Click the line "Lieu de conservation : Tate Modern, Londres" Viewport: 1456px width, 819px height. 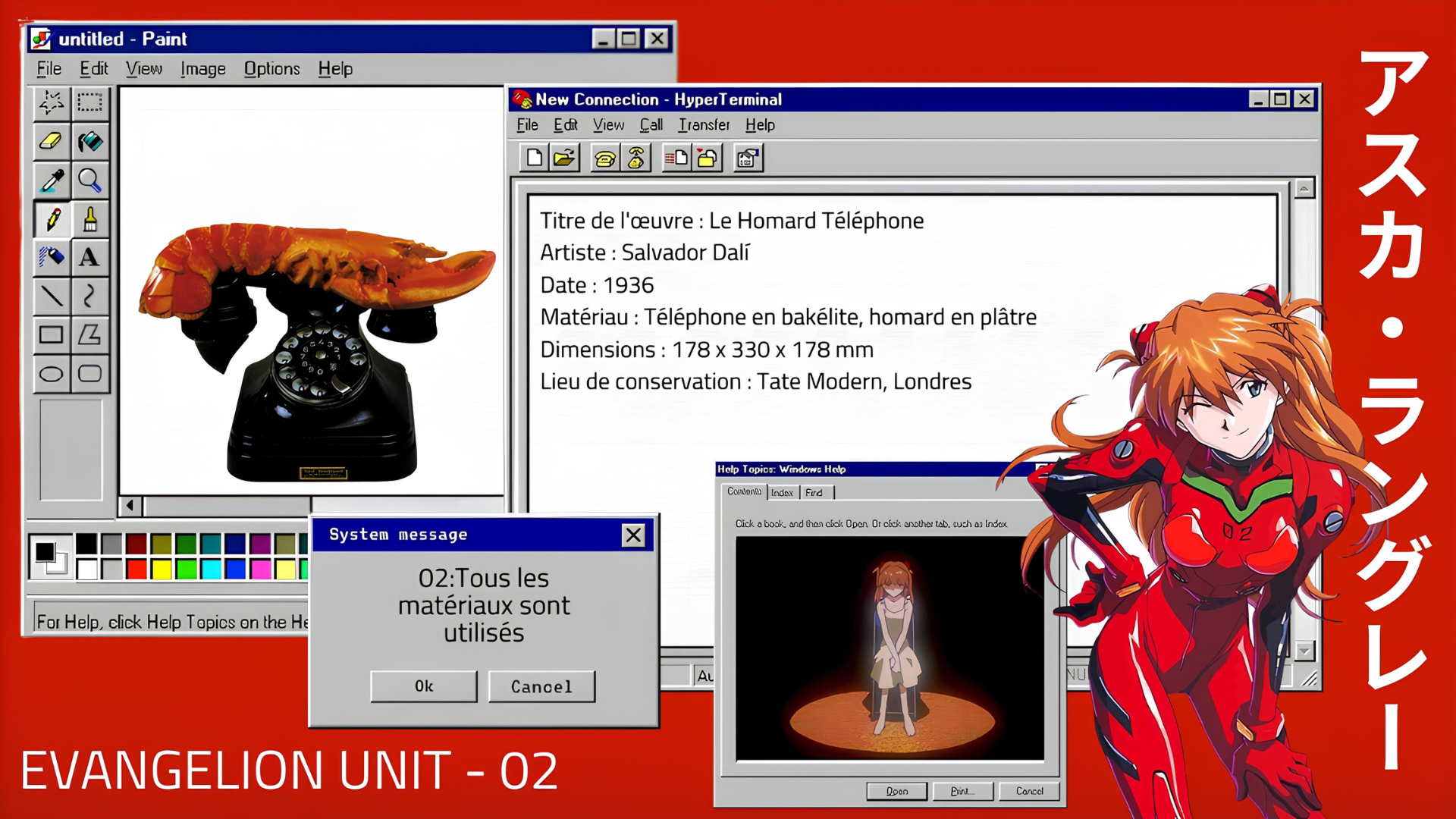(756, 381)
